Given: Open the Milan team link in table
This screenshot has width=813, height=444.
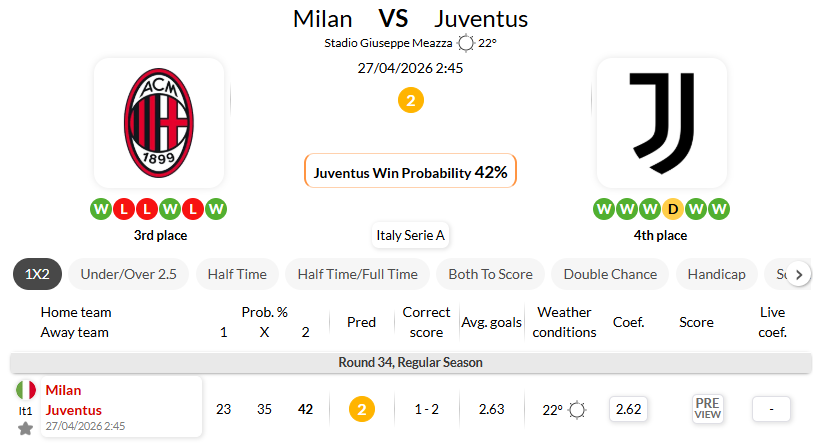Looking at the screenshot, I should pos(63,390).
